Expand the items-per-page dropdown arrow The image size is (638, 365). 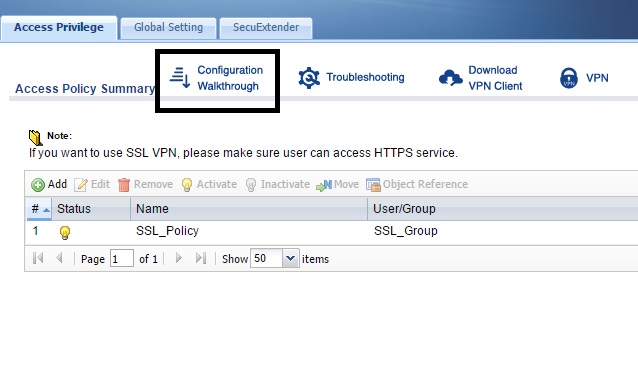[x=291, y=258]
